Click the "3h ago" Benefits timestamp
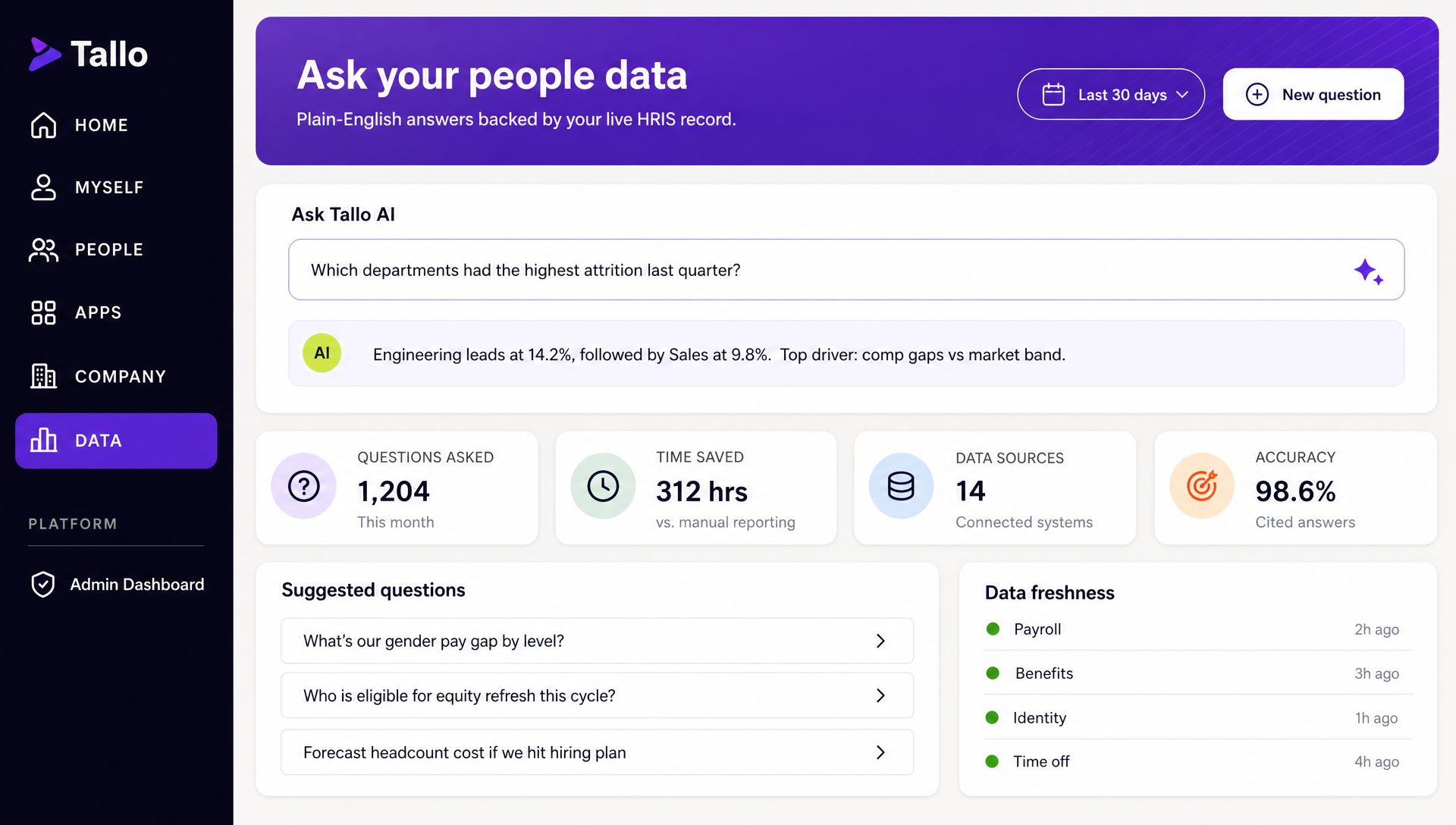 coord(1376,673)
